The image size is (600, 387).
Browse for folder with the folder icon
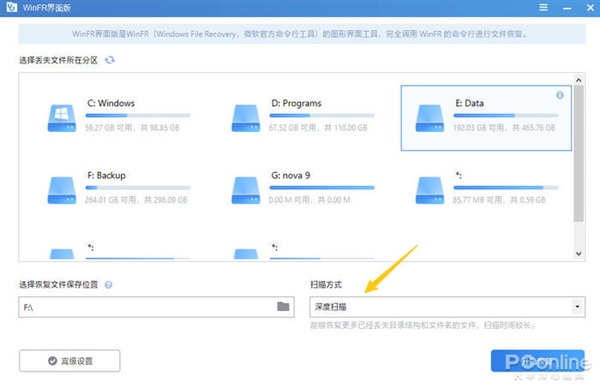(283, 306)
